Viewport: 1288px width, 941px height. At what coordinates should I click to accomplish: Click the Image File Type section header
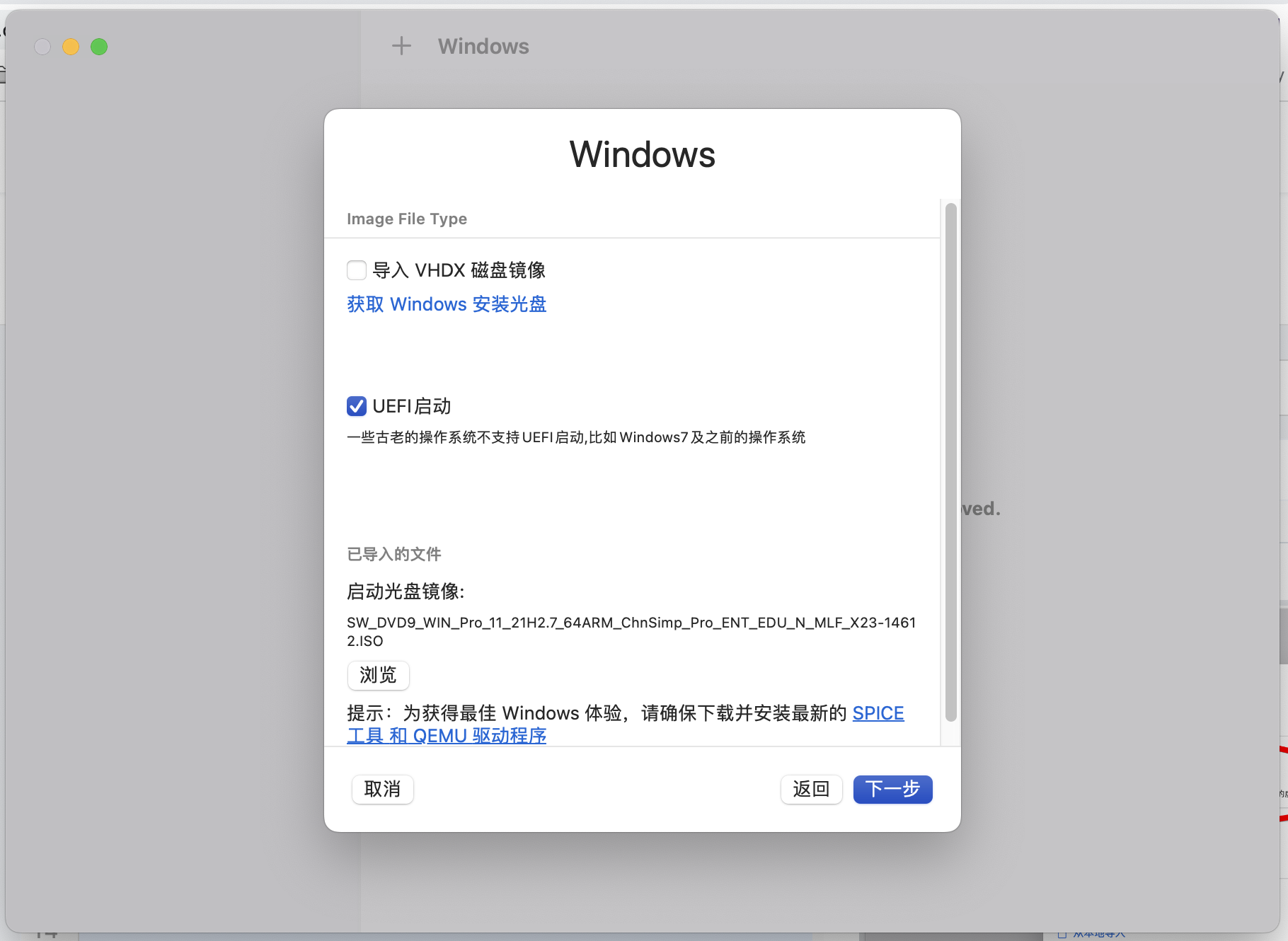click(x=407, y=219)
